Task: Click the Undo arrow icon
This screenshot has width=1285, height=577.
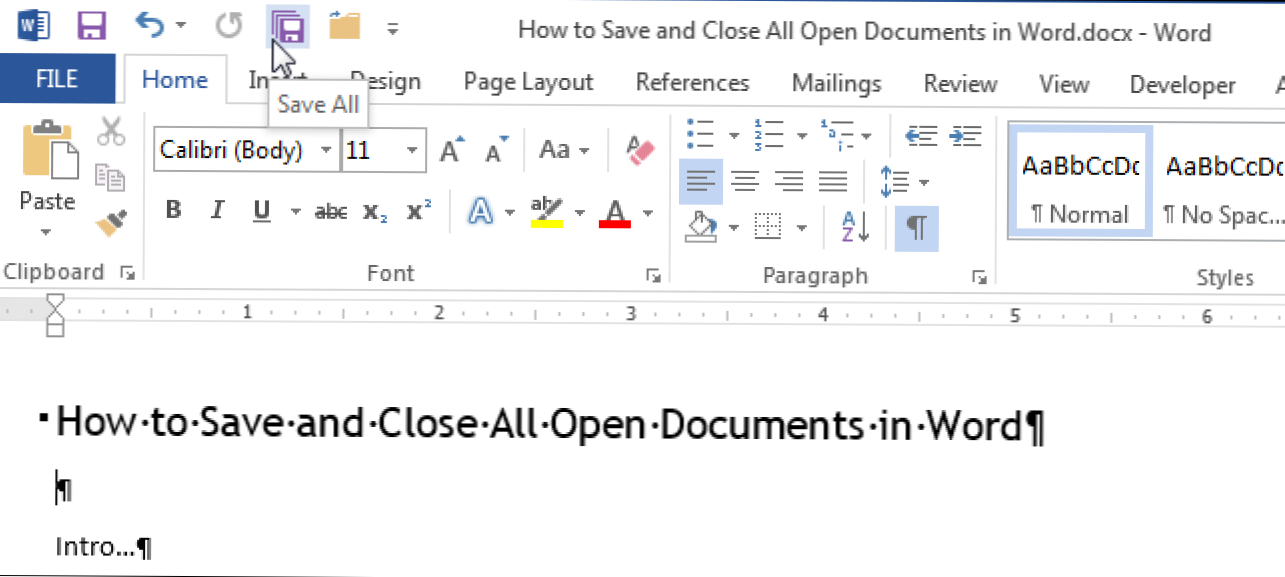Action: click(149, 25)
